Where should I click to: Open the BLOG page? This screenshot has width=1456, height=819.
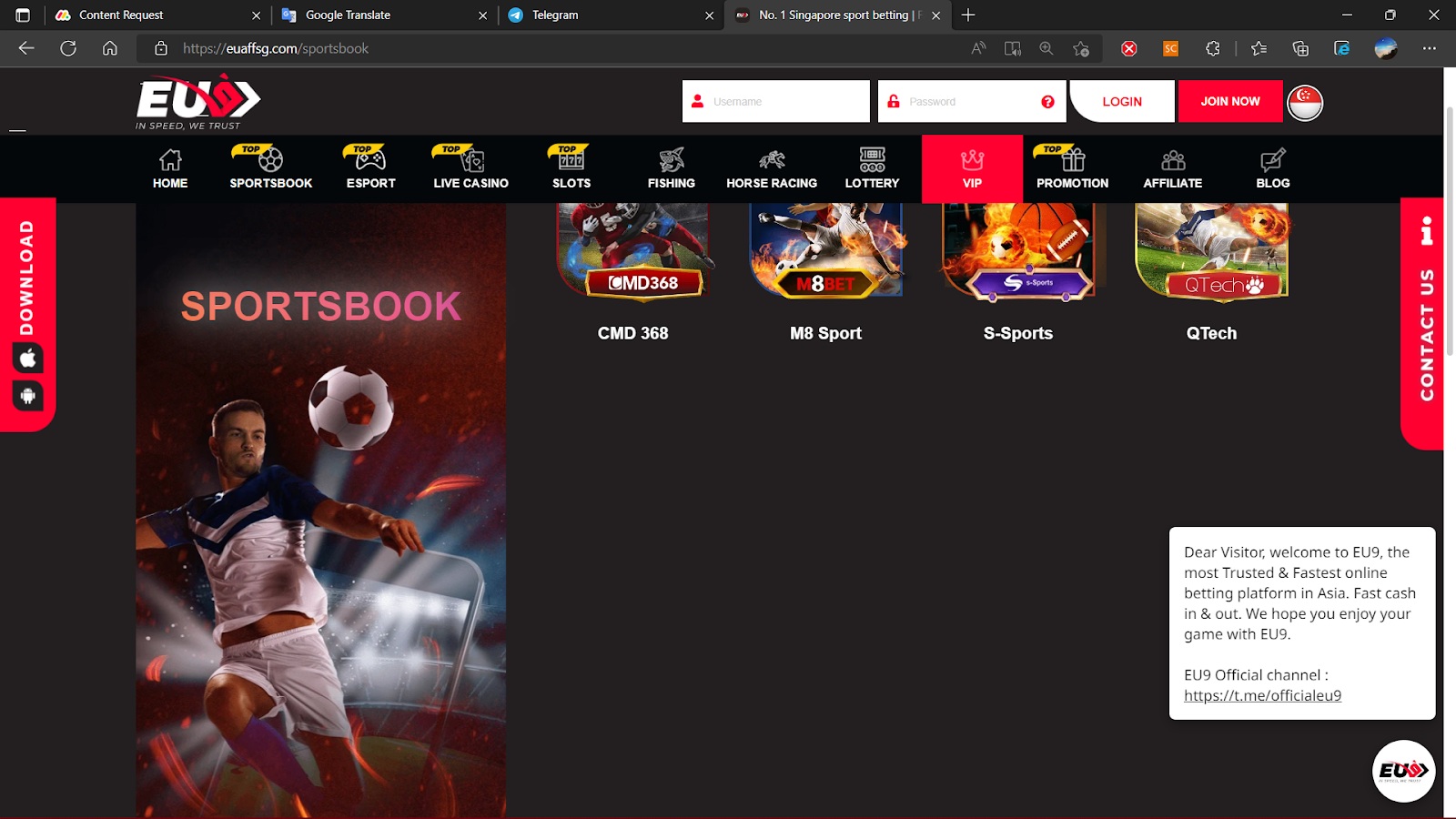1273,169
